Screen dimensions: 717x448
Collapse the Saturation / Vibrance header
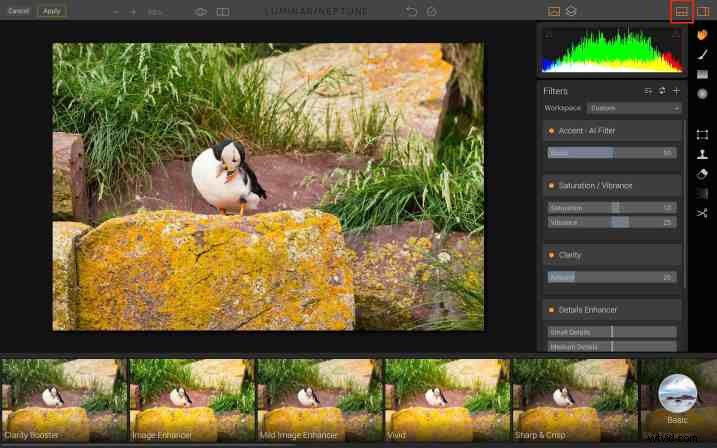612,186
